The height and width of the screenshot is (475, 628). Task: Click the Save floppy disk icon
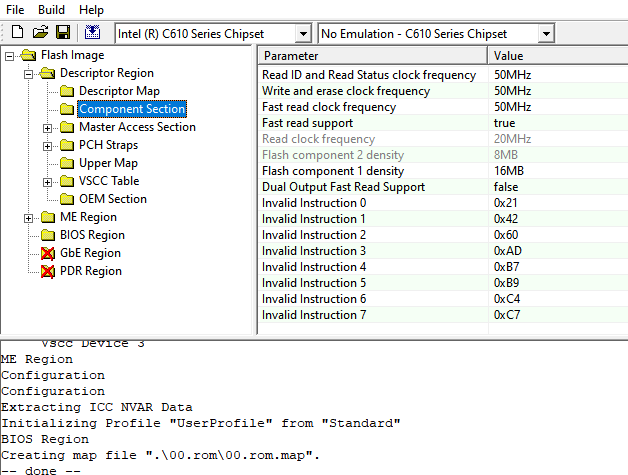point(62,33)
